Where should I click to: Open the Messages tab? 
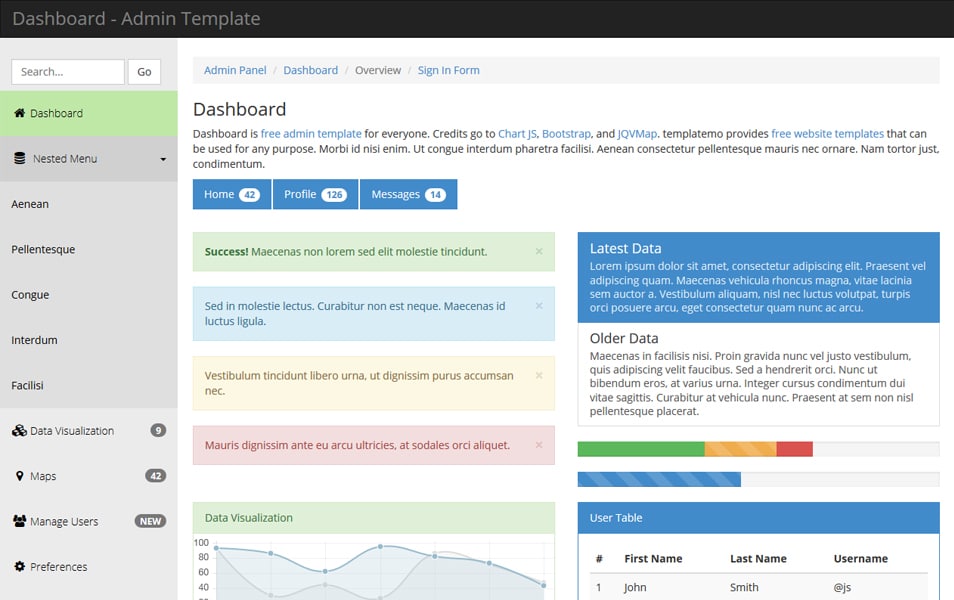pyautogui.click(x=408, y=194)
